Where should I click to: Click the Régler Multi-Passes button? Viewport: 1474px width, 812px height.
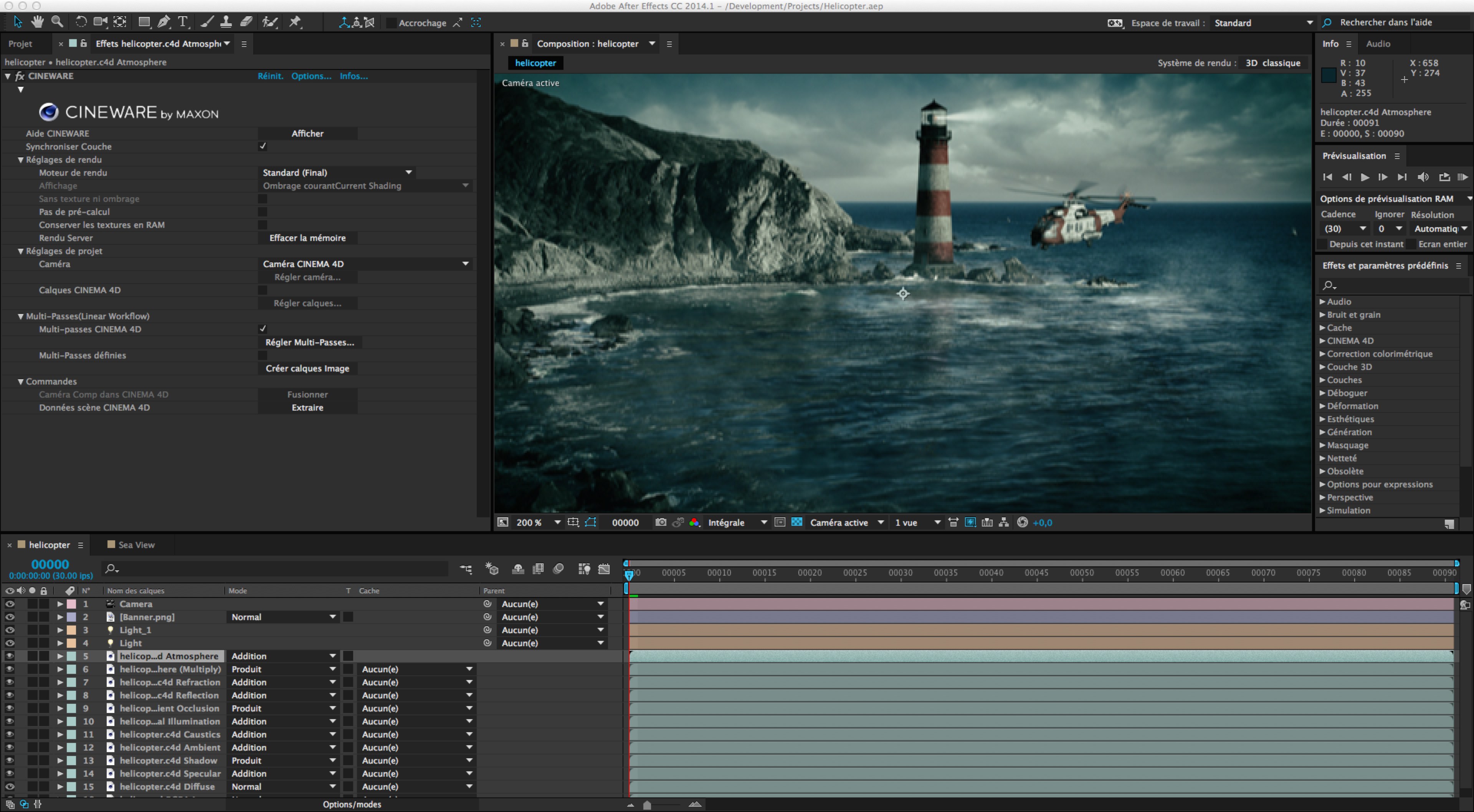(309, 342)
